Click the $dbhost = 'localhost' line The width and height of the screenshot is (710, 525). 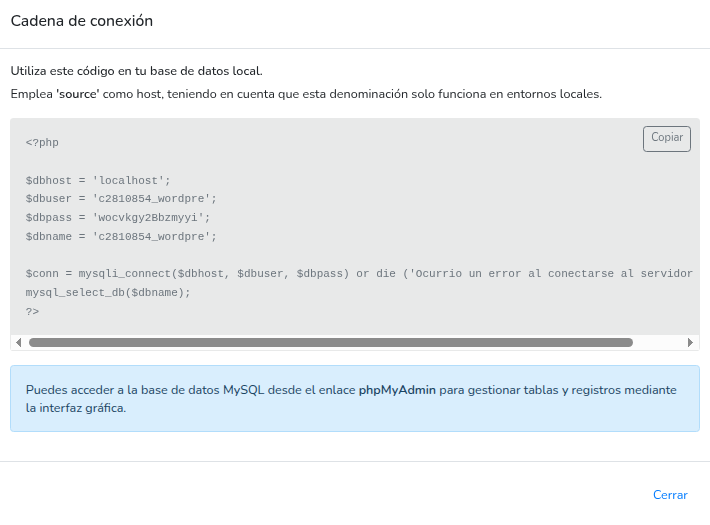[98, 180]
